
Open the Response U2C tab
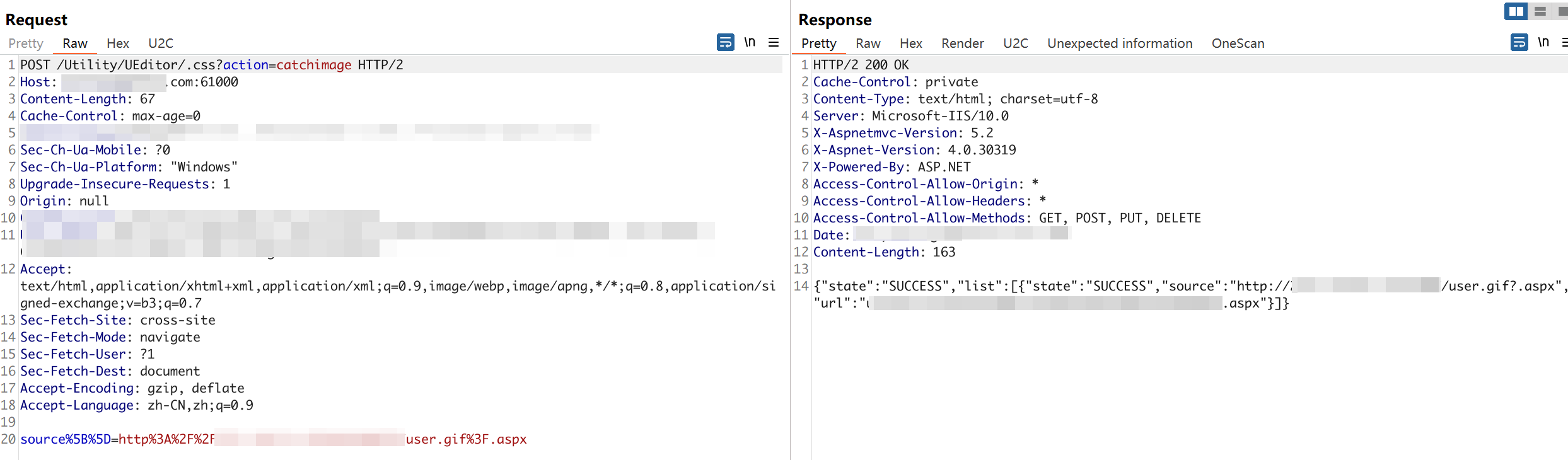[1016, 43]
